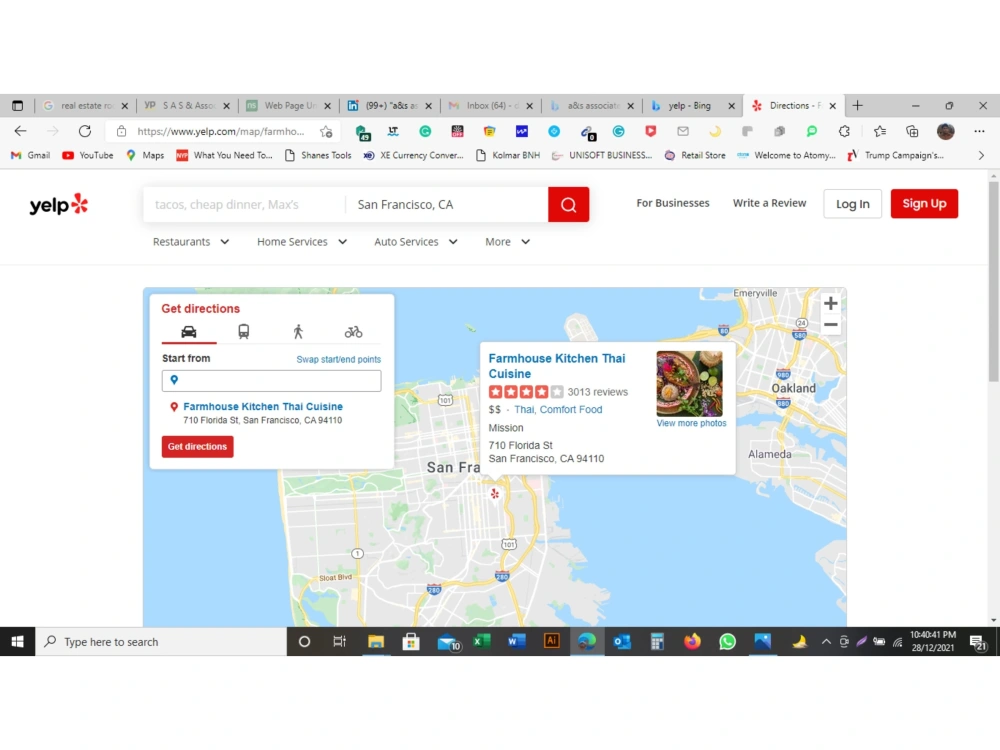Click the Yelp burst map marker
The width and height of the screenshot is (1000, 750).
495,494
